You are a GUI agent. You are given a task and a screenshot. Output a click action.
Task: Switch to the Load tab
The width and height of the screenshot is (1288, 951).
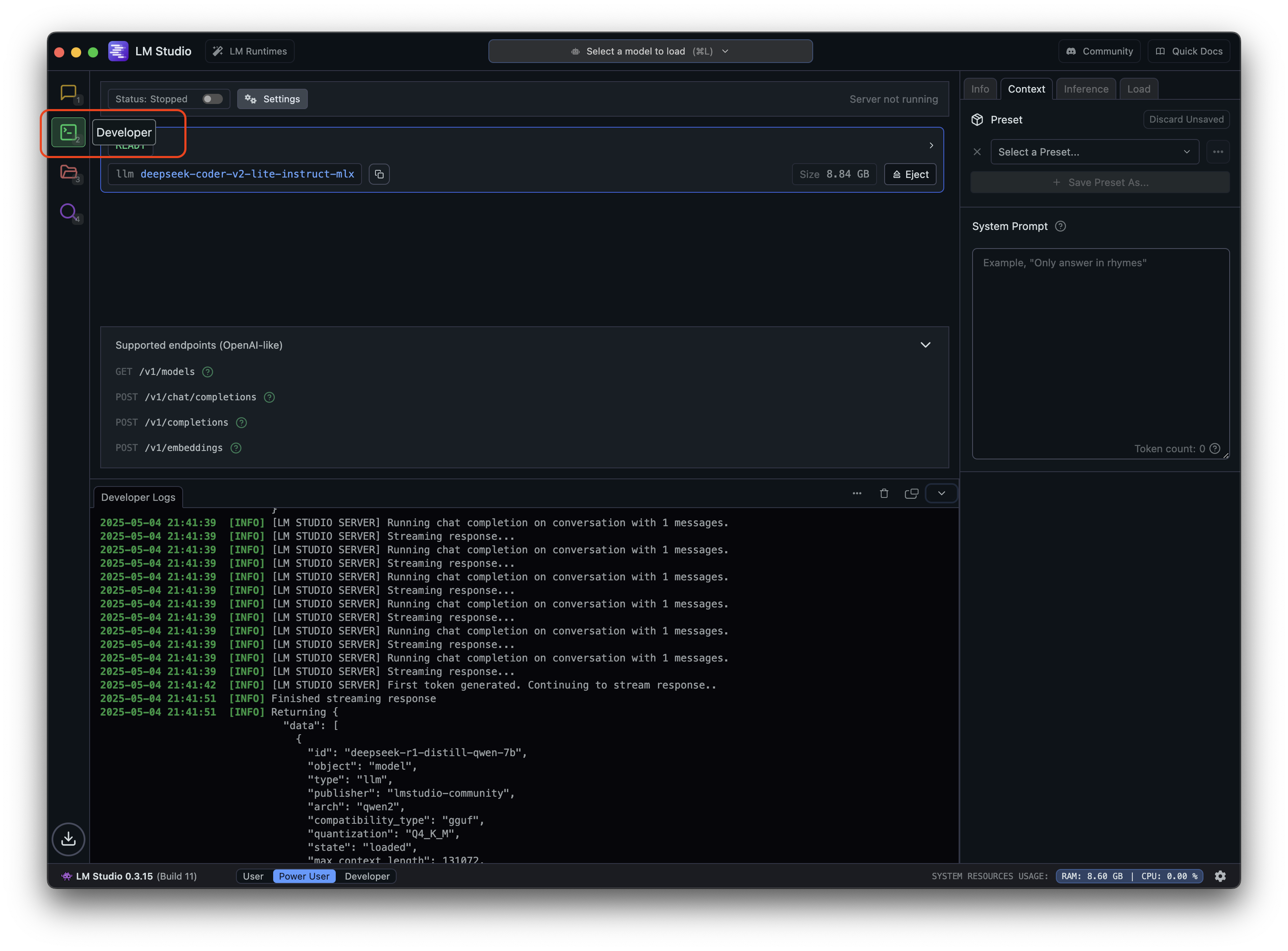click(1138, 89)
